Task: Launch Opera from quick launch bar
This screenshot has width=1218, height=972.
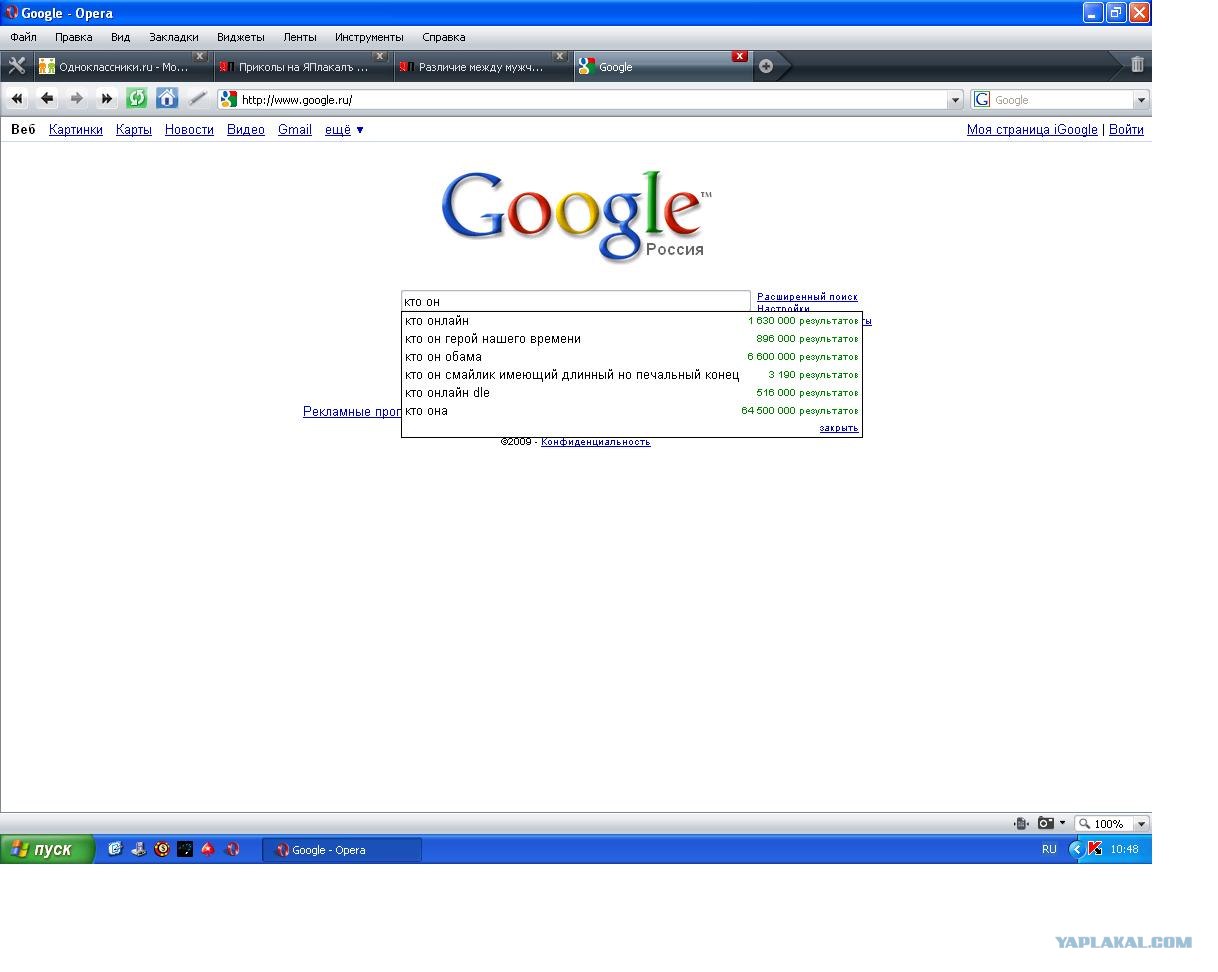Action: pyautogui.click(x=232, y=849)
